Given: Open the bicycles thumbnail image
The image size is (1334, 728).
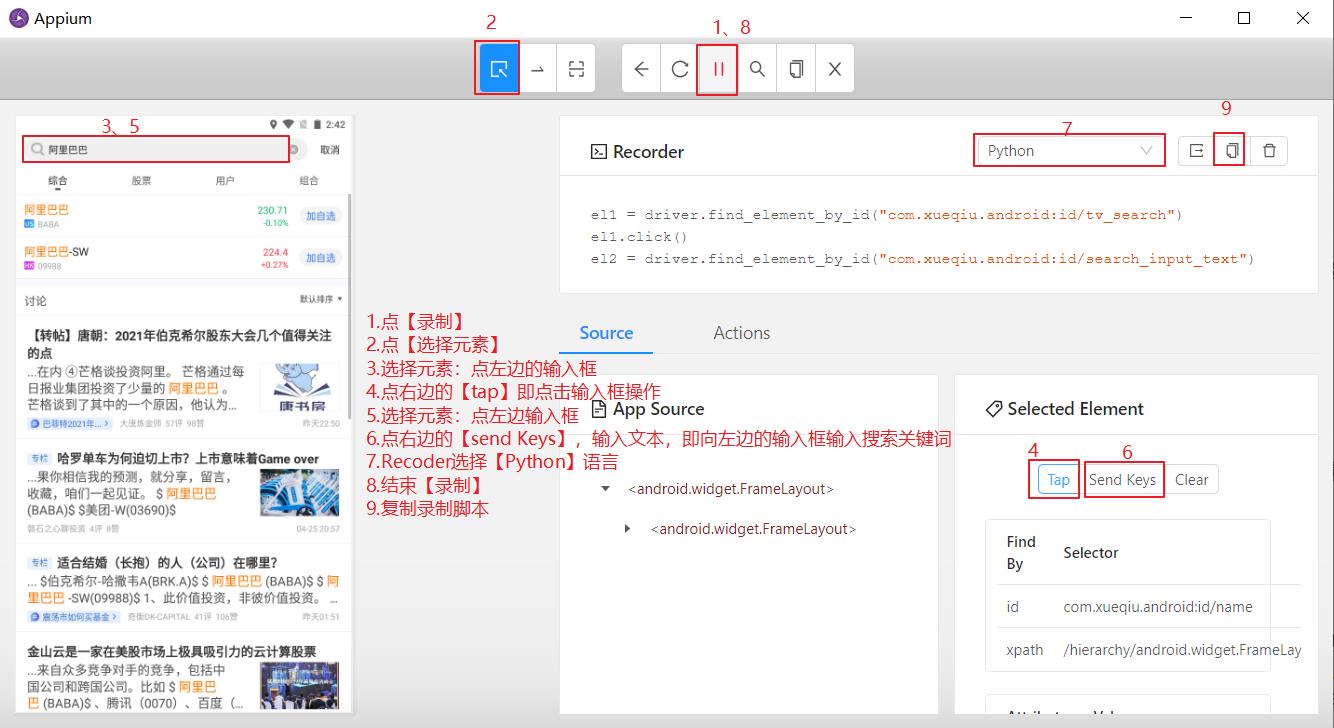Looking at the screenshot, I should [299, 493].
